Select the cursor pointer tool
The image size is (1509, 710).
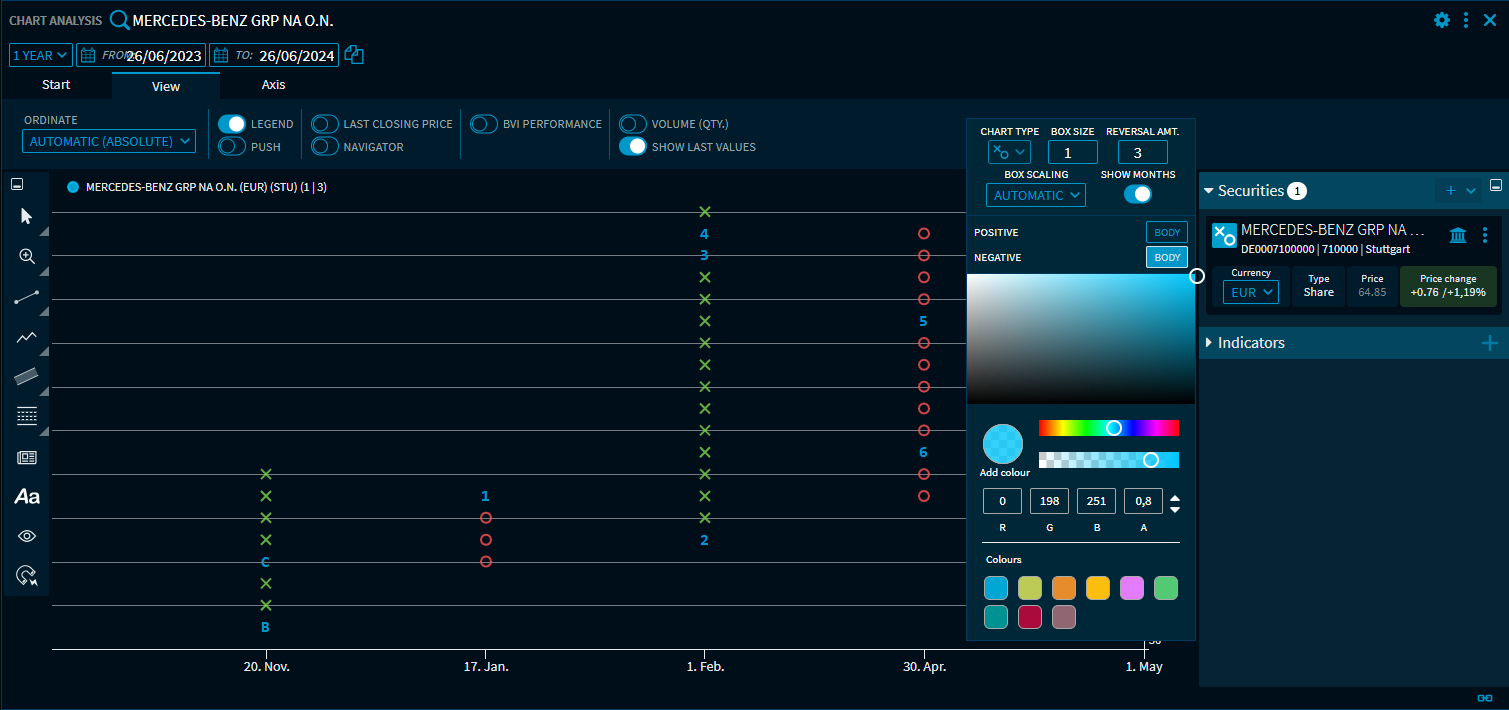point(27,216)
